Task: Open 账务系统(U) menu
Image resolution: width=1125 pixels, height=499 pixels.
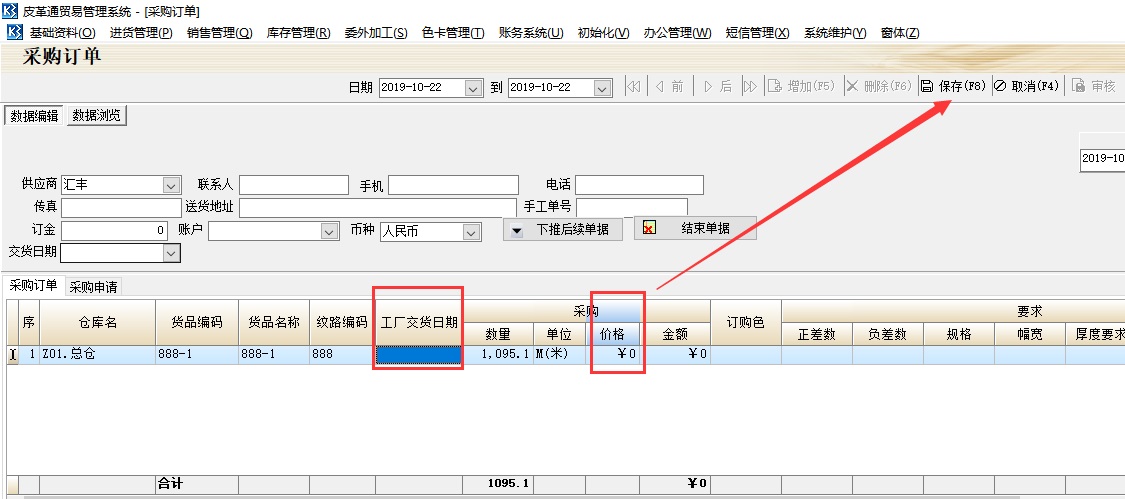Action: [x=531, y=33]
